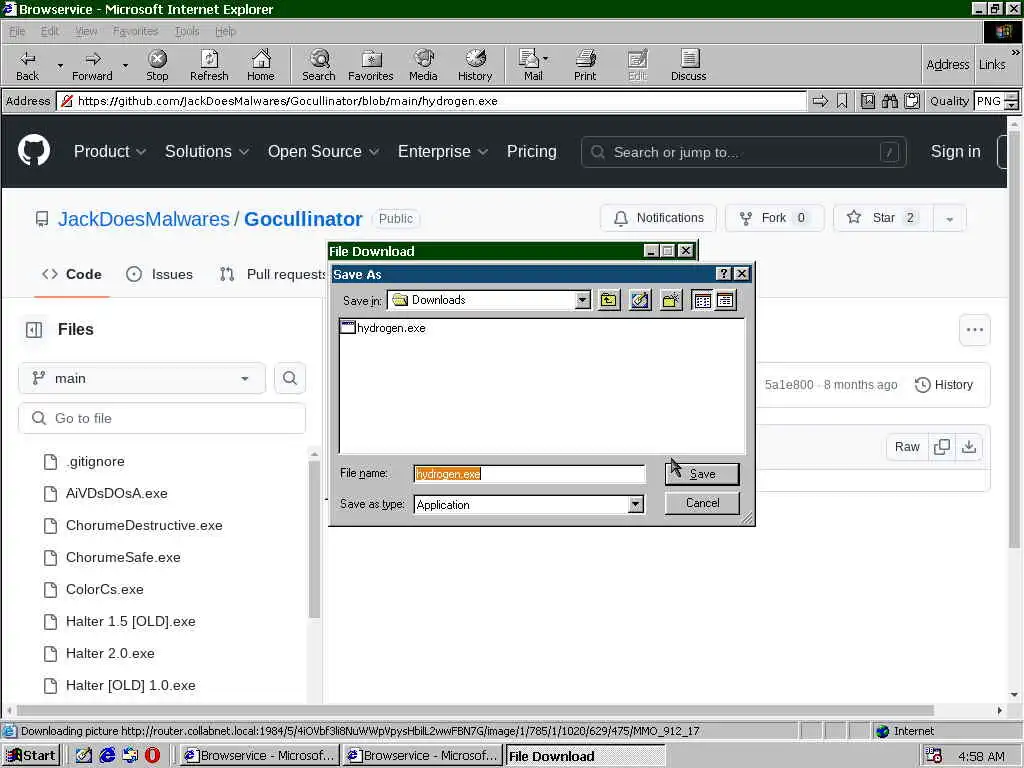Stop page loading with Stop icon
Screen dimensions: 1024x768
pos(157,65)
